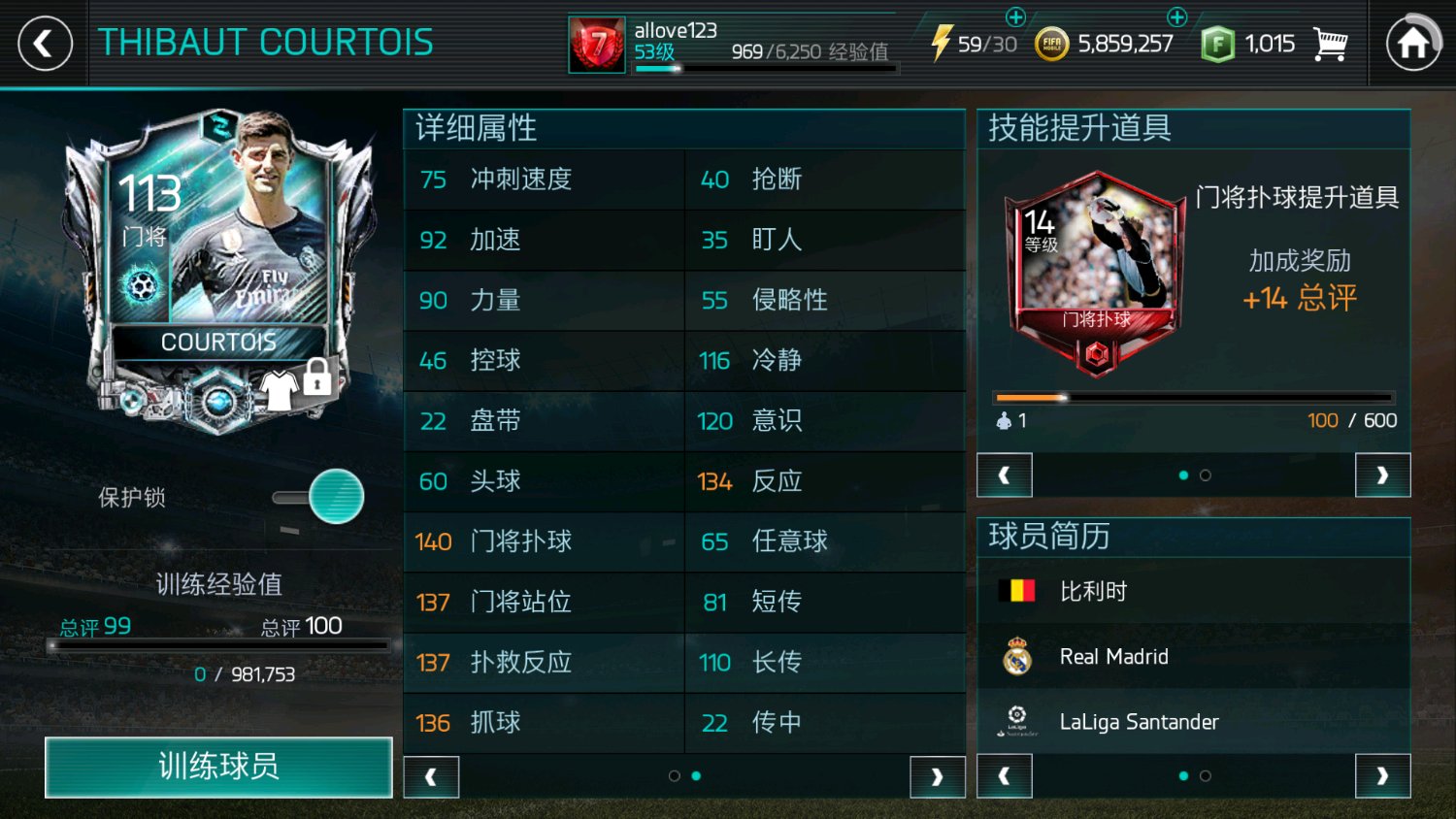The image size is (1456, 819).
Task: Select second page dot under 技能提升道具 panel
Action: tap(1205, 475)
